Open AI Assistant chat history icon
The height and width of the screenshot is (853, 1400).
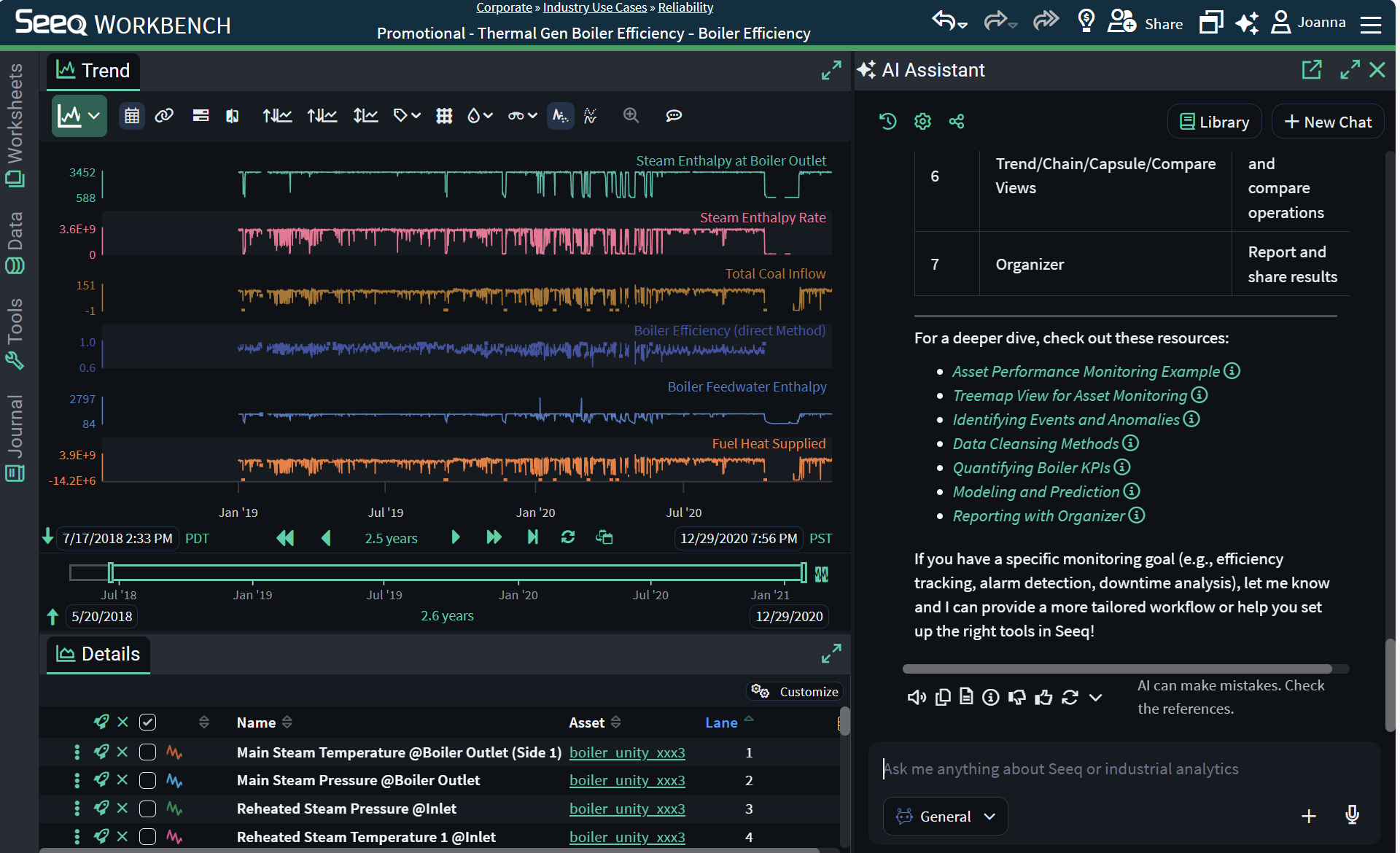[x=887, y=121]
